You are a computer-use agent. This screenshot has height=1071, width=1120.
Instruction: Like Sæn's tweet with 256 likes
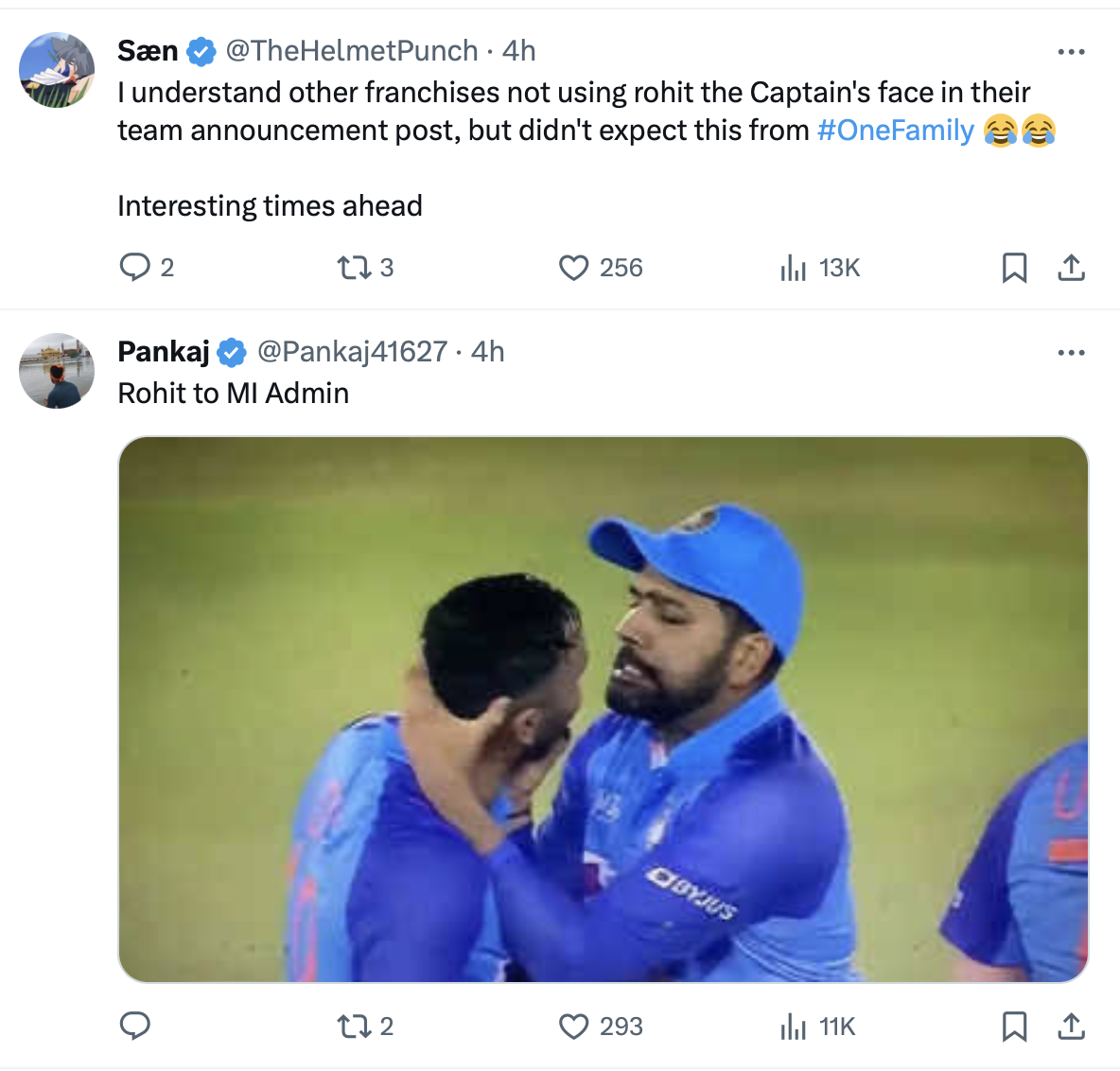[574, 268]
